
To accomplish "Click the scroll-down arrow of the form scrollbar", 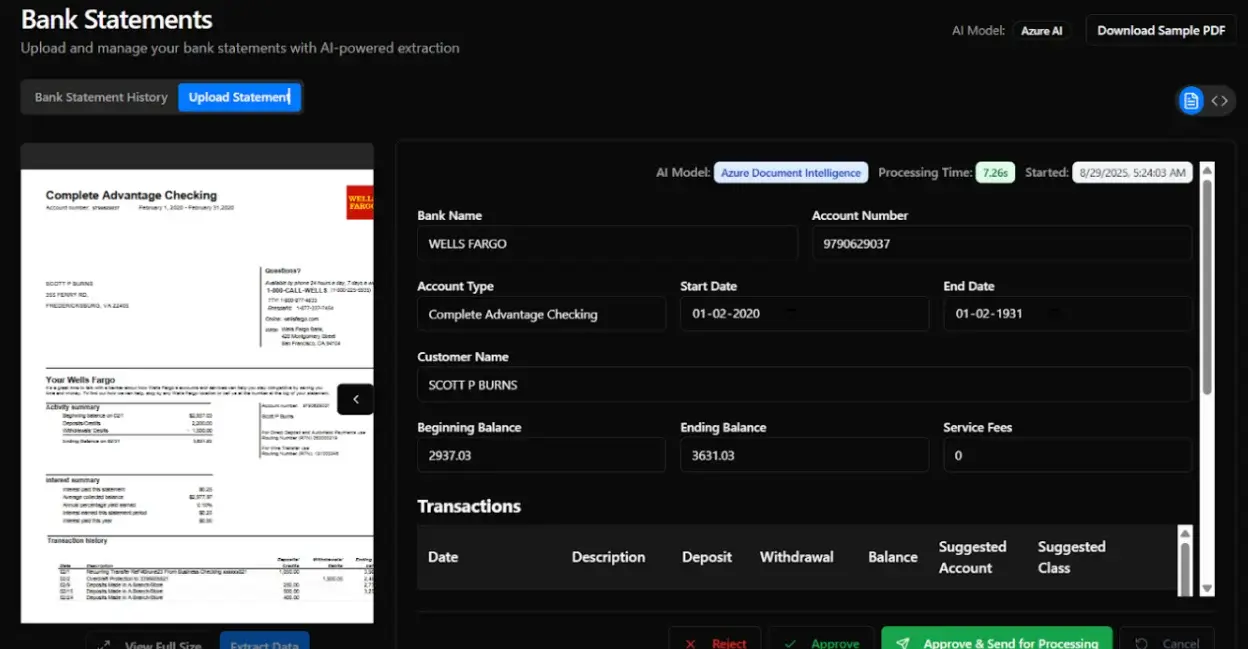I will point(1206,589).
